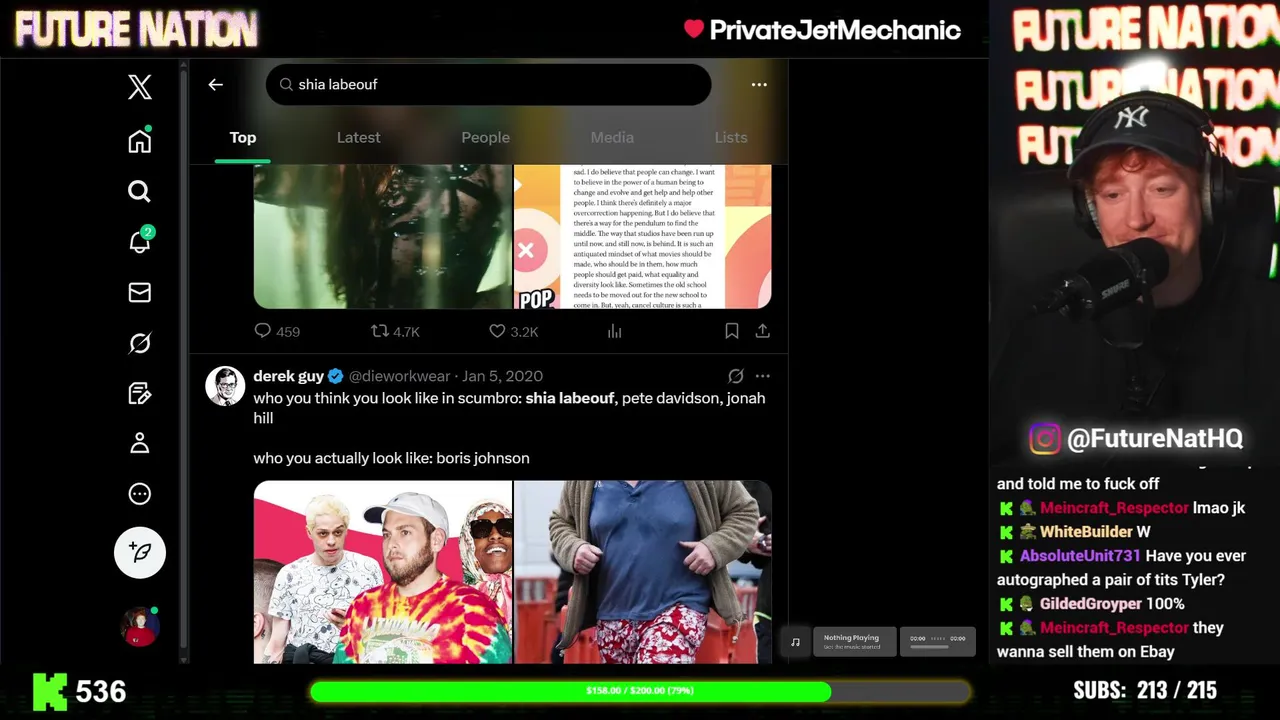Click the heart PrivateJetMechanic label
This screenshot has width=1280, height=720.
(x=822, y=30)
